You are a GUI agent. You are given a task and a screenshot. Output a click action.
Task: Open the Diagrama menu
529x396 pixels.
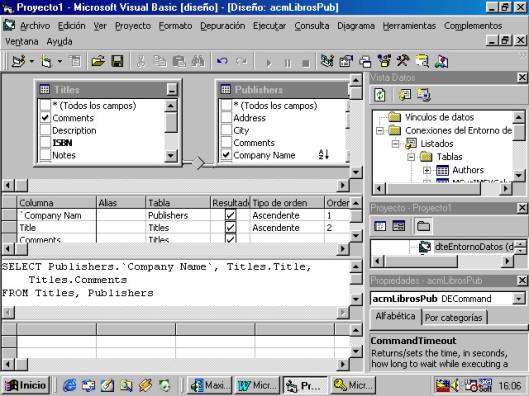click(x=356, y=26)
